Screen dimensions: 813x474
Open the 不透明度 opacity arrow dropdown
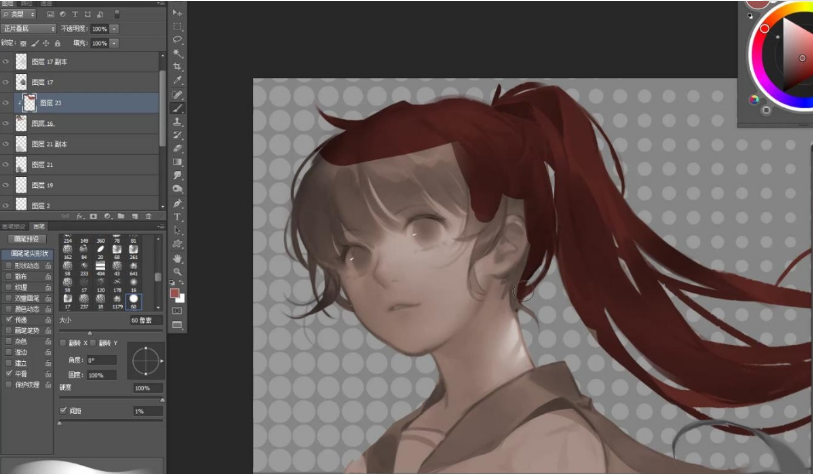click(114, 29)
